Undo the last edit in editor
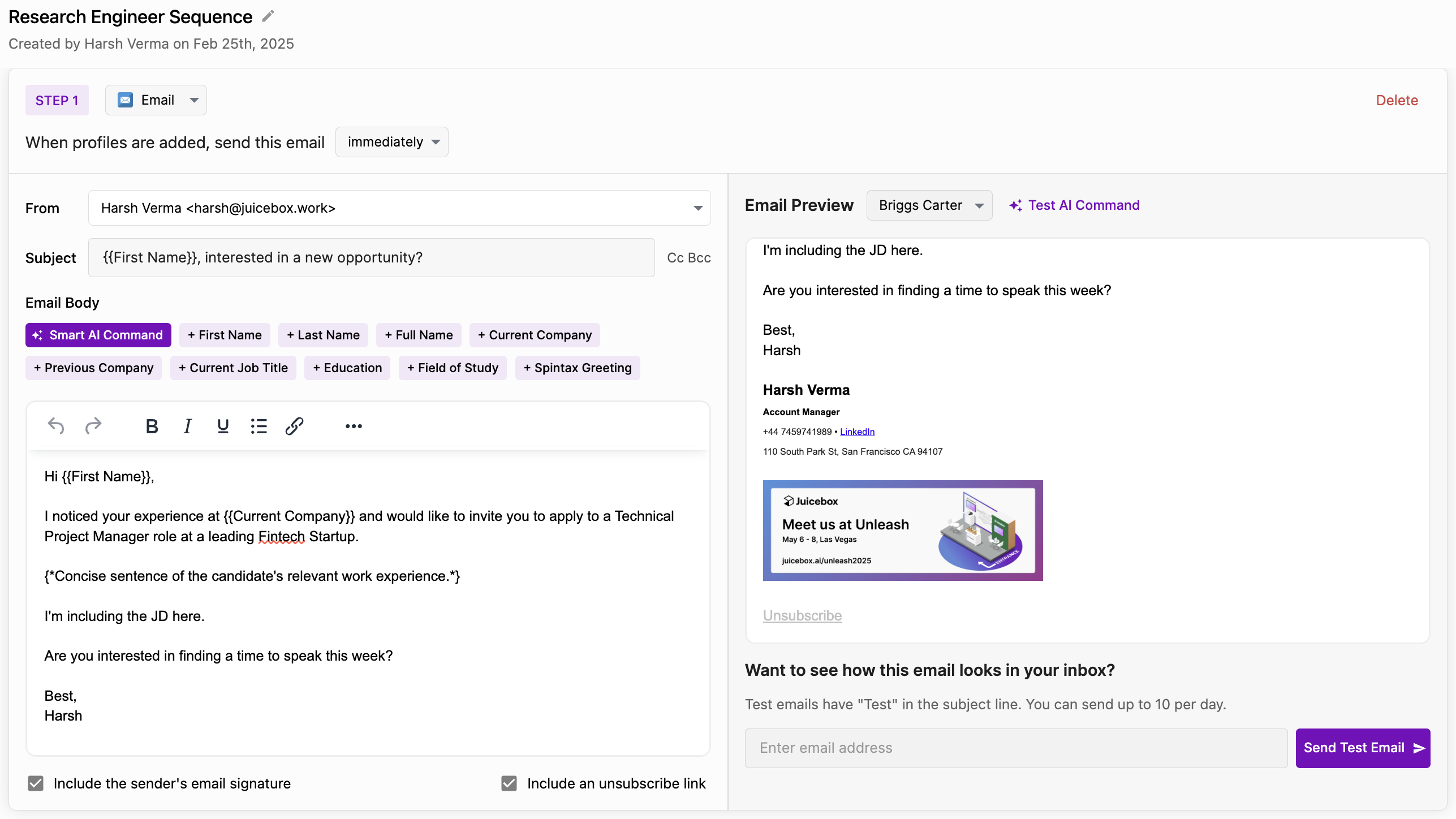The width and height of the screenshot is (1456, 819). pyautogui.click(x=56, y=426)
